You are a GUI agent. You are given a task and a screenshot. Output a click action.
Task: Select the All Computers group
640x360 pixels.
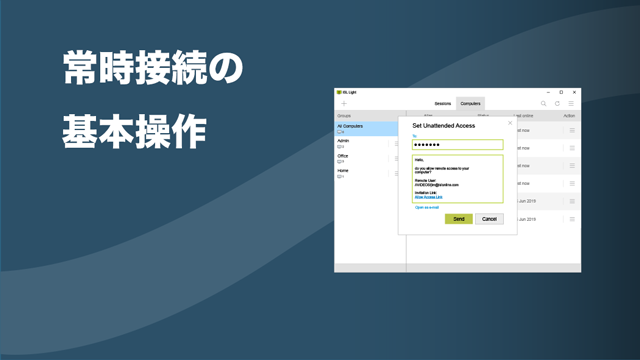pos(366,129)
